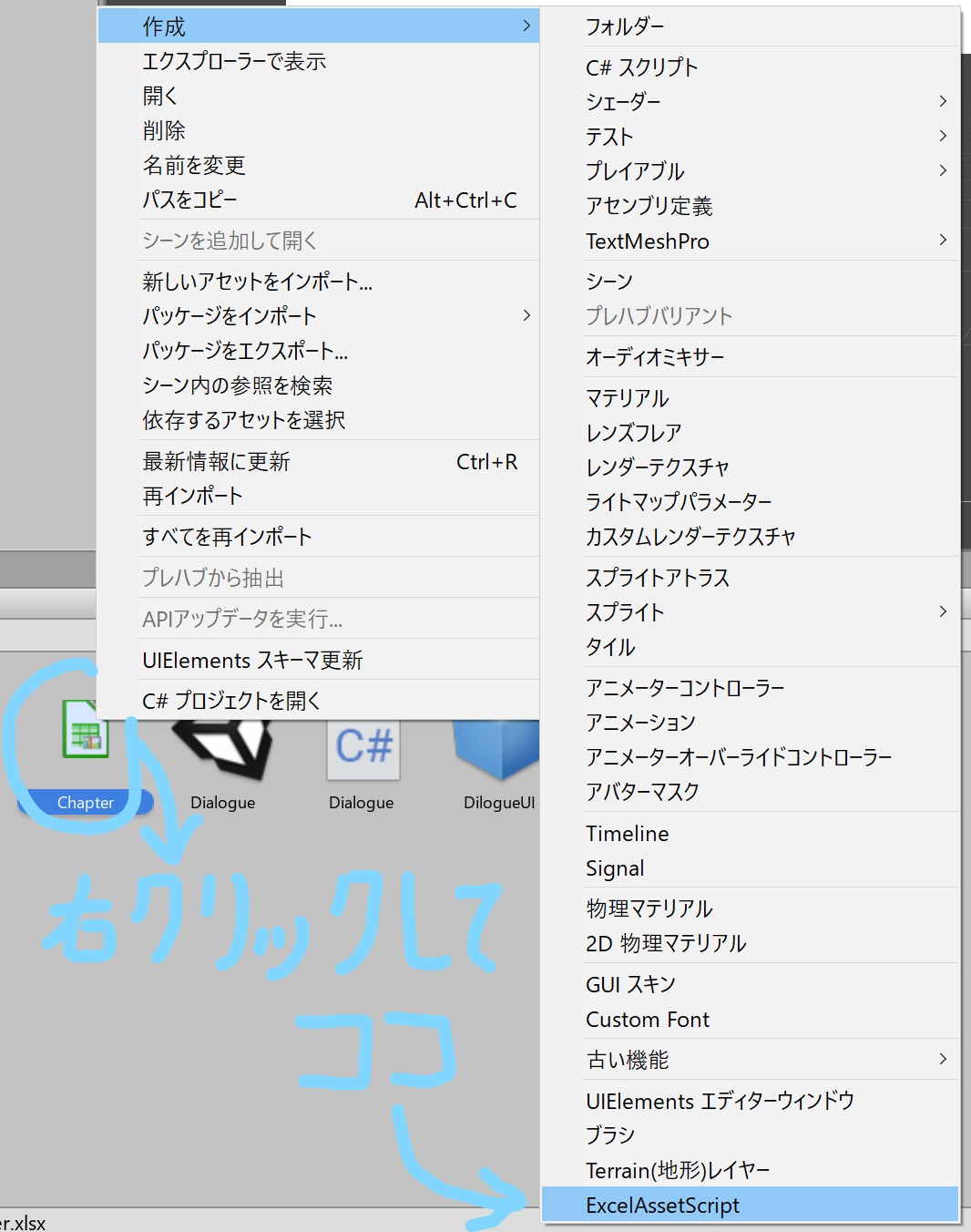This screenshot has height=1232, width=971.
Task: Create a new Timeline asset
Action: [x=627, y=833]
